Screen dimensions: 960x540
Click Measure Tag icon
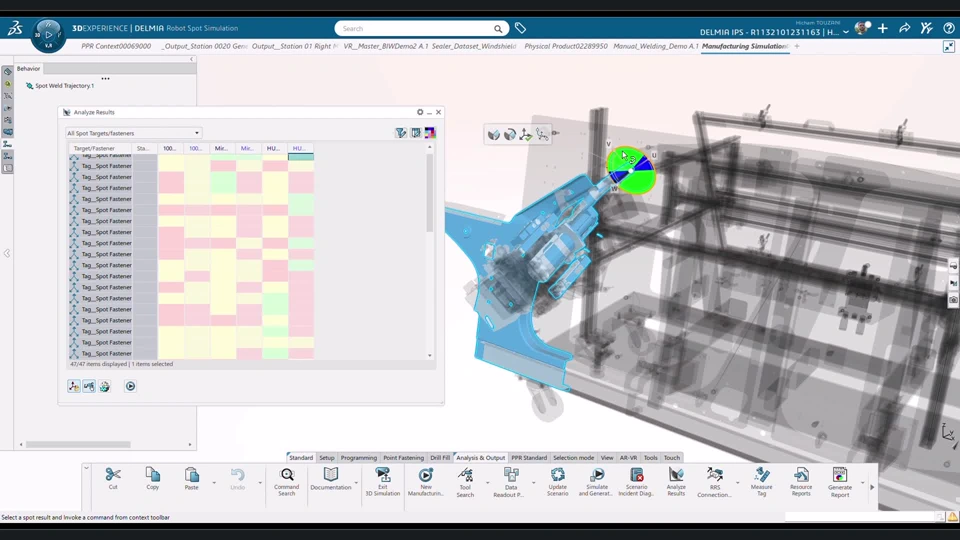point(762,482)
